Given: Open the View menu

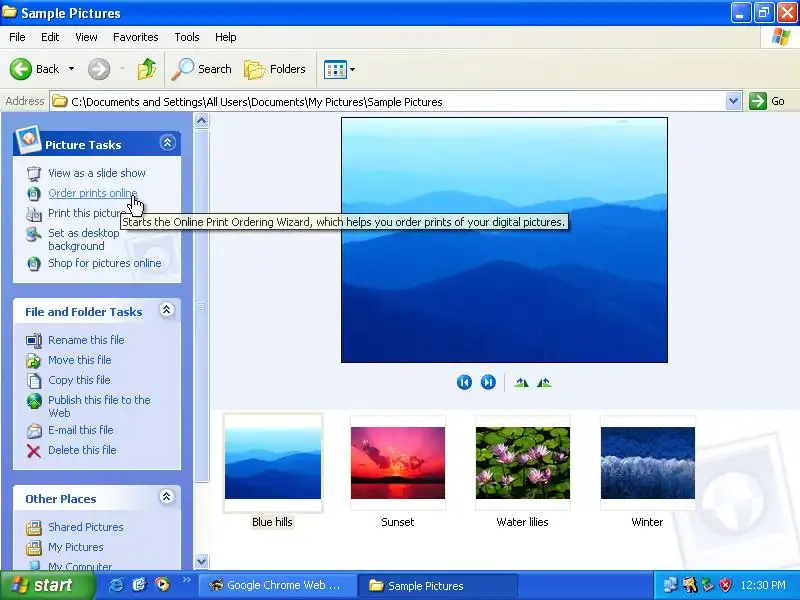Looking at the screenshot, I should coord(86,37).
